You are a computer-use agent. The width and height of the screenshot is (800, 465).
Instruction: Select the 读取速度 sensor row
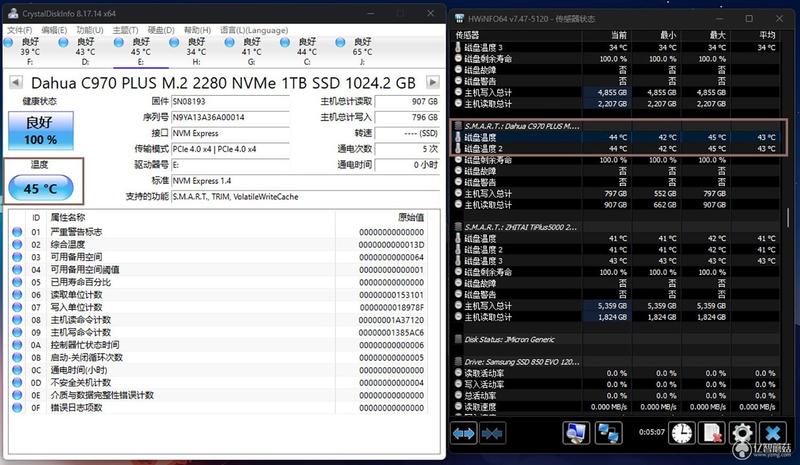pos(616,407)
